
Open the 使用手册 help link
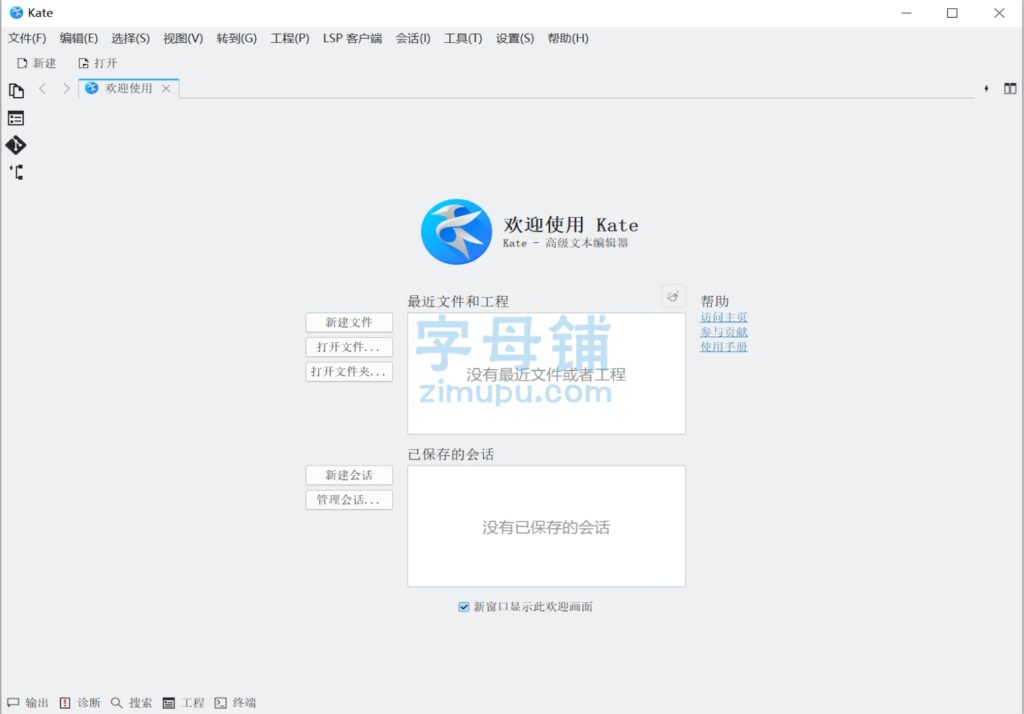[x=724, y=346]
